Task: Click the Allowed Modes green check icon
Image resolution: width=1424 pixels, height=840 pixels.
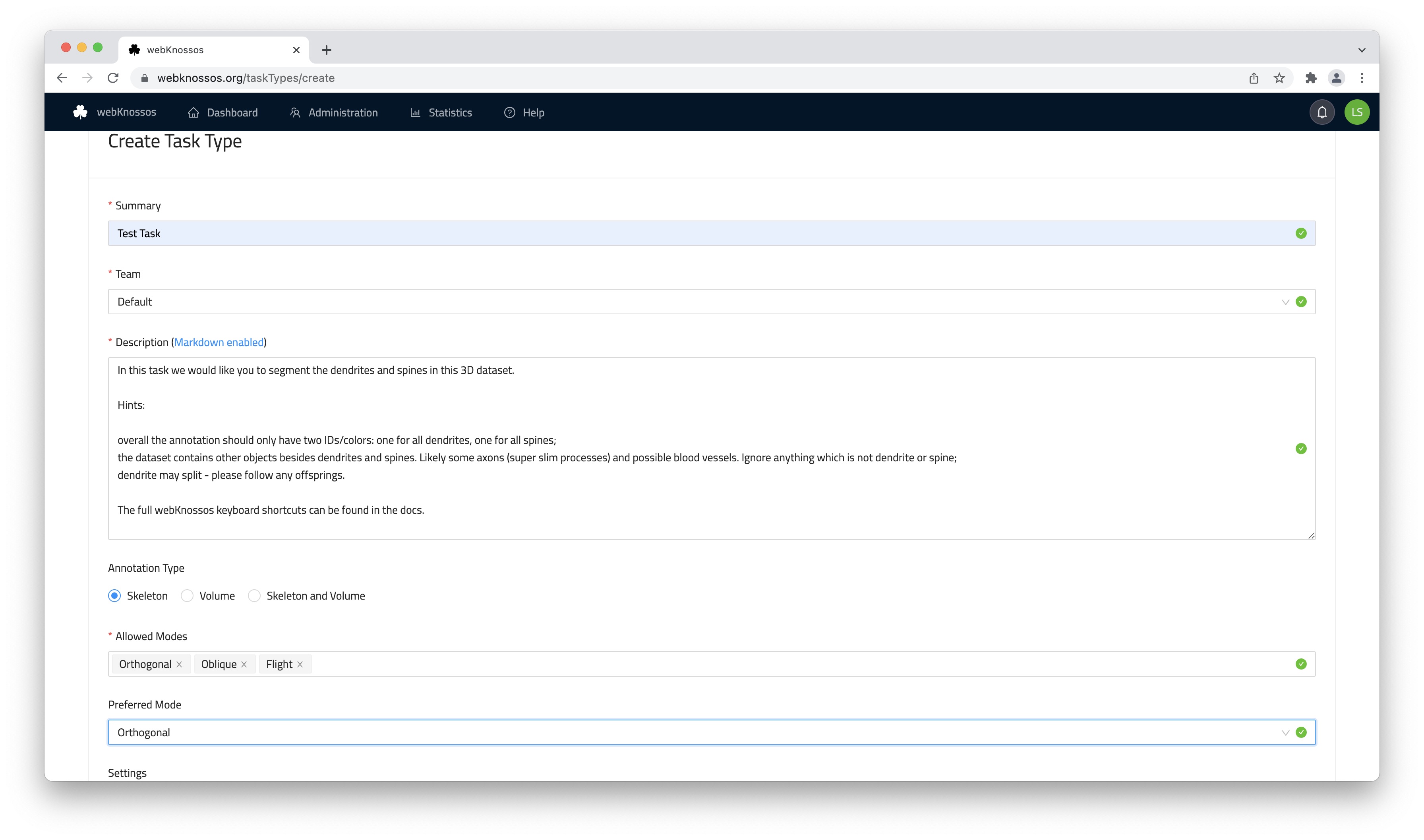Action: (x=1300, y=664)
